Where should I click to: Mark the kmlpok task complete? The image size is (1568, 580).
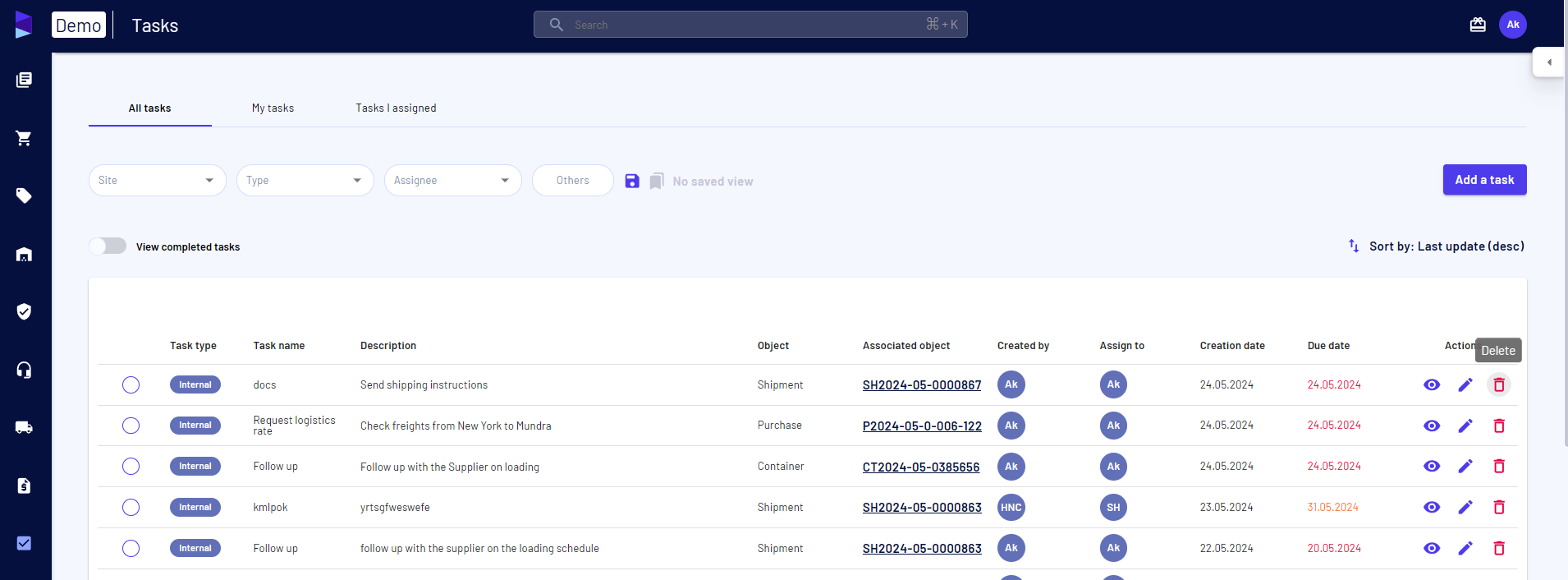pyautogui.click(x=131, y=507)
